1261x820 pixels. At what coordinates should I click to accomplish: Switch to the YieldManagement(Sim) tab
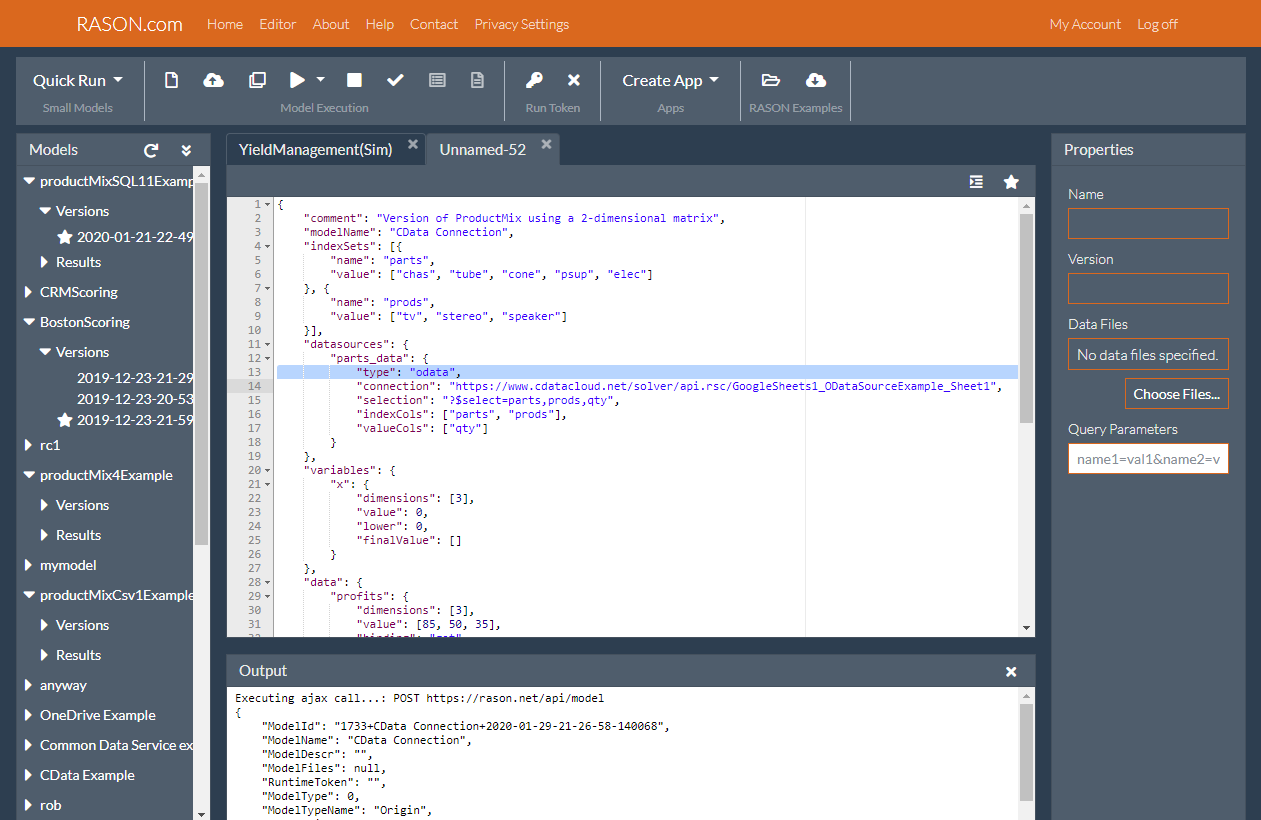click(x=315, y=150)
